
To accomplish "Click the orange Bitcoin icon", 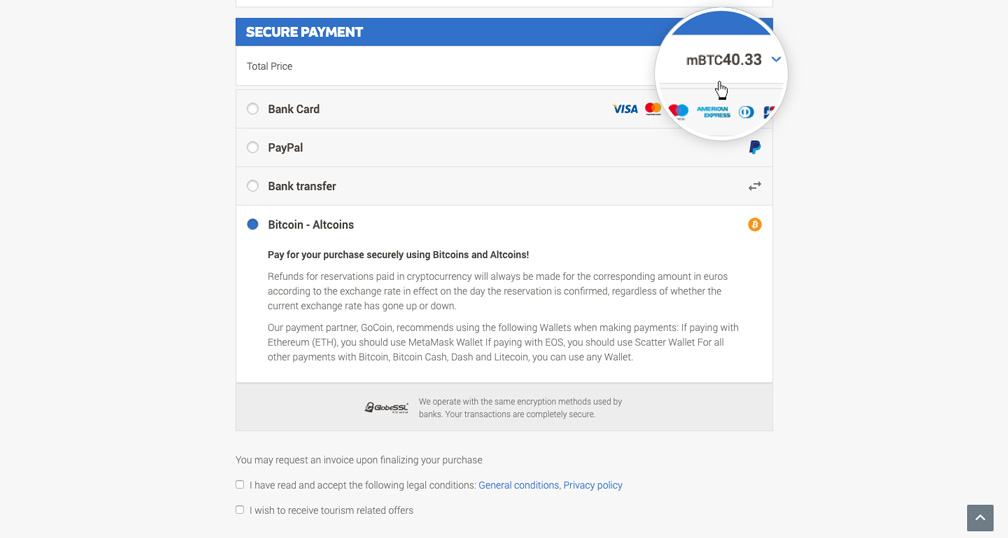I will point(755,225).
